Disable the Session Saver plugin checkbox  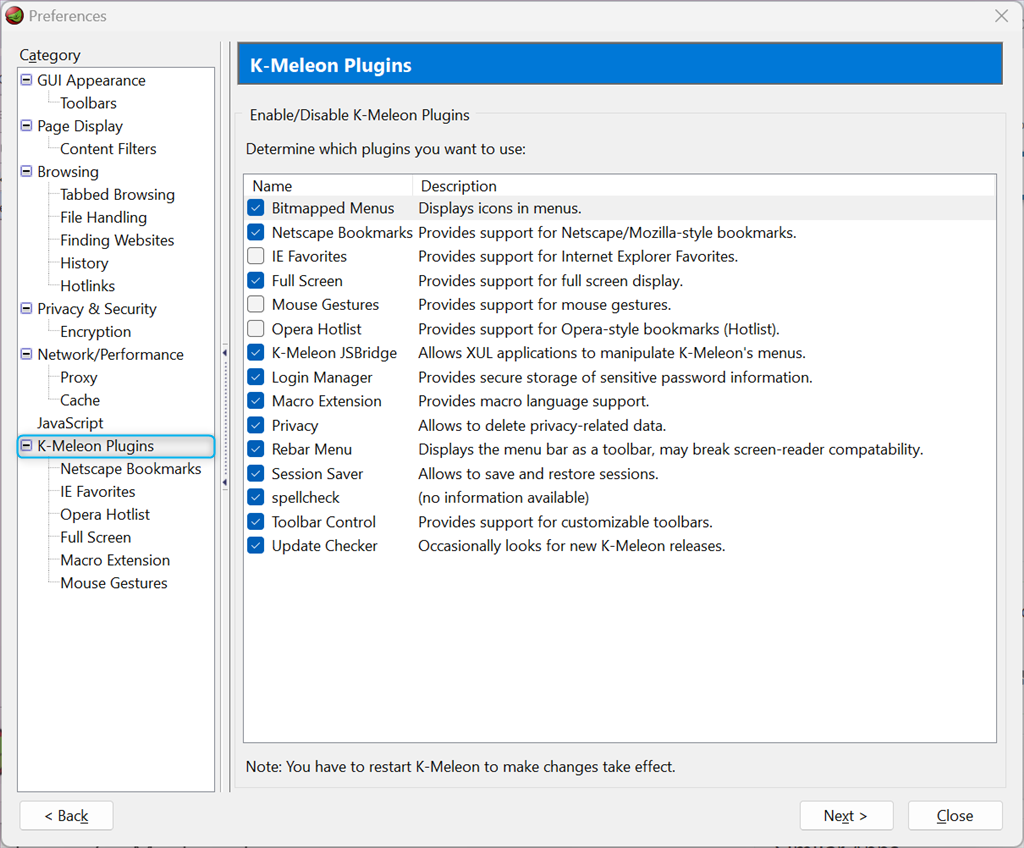tap(256, 474)
